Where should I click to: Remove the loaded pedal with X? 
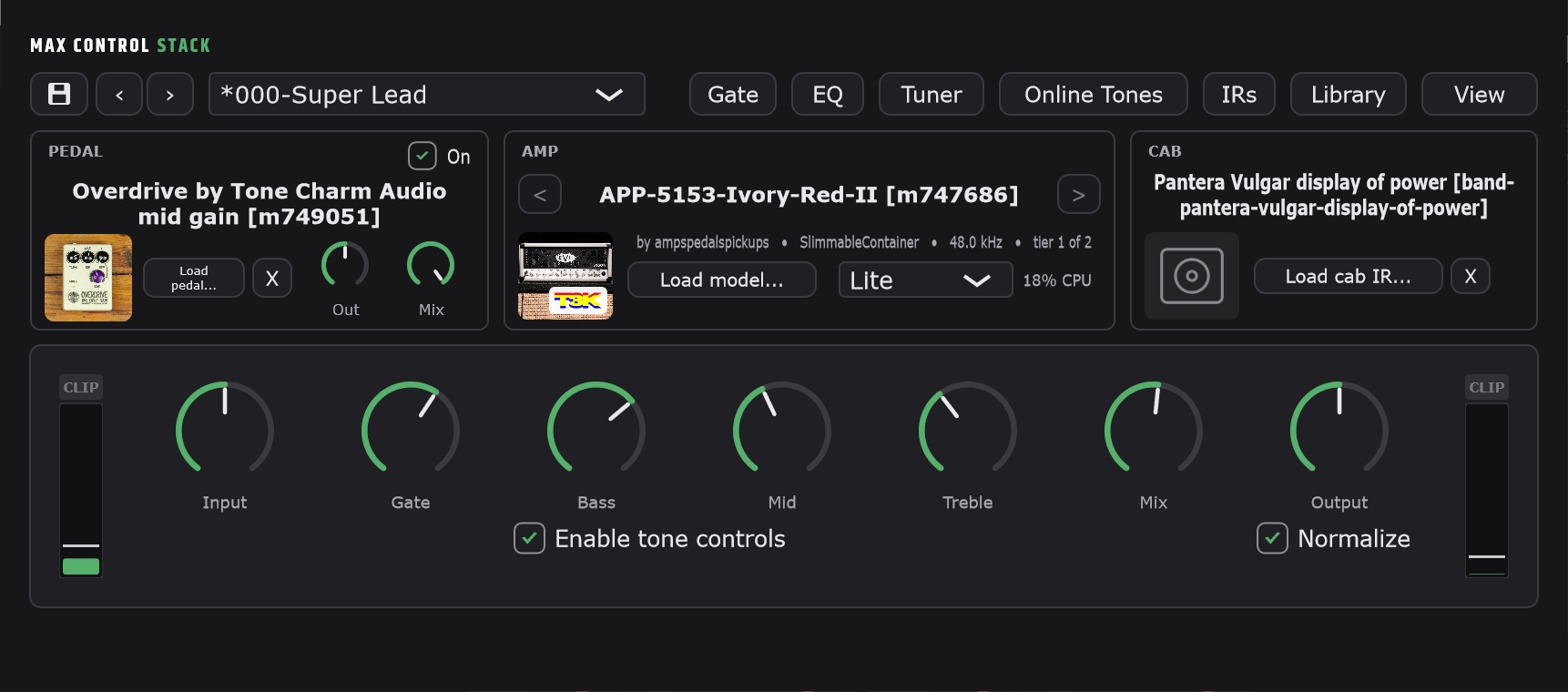tap(272, 278)
